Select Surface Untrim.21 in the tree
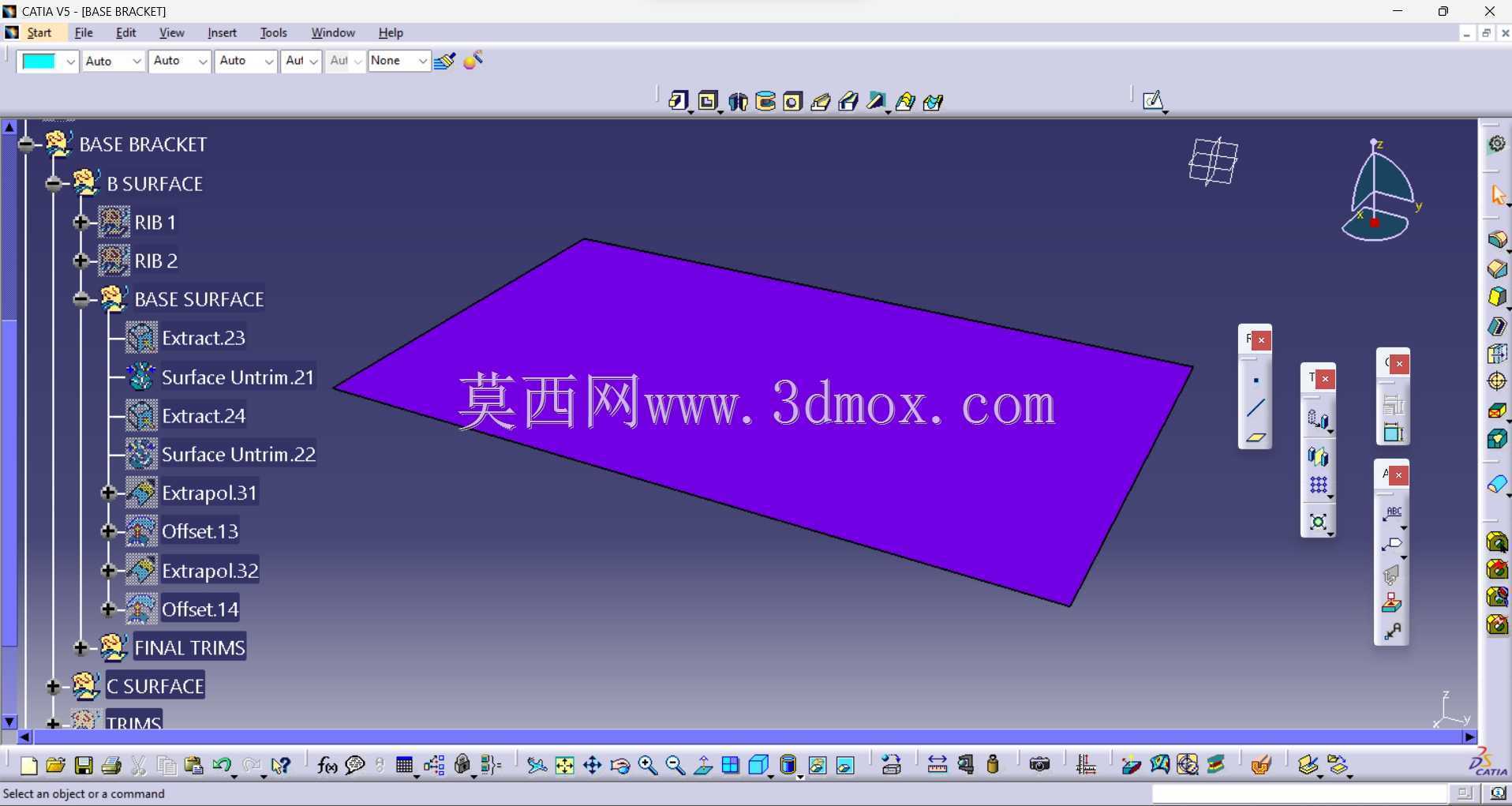 coord(238,377)
